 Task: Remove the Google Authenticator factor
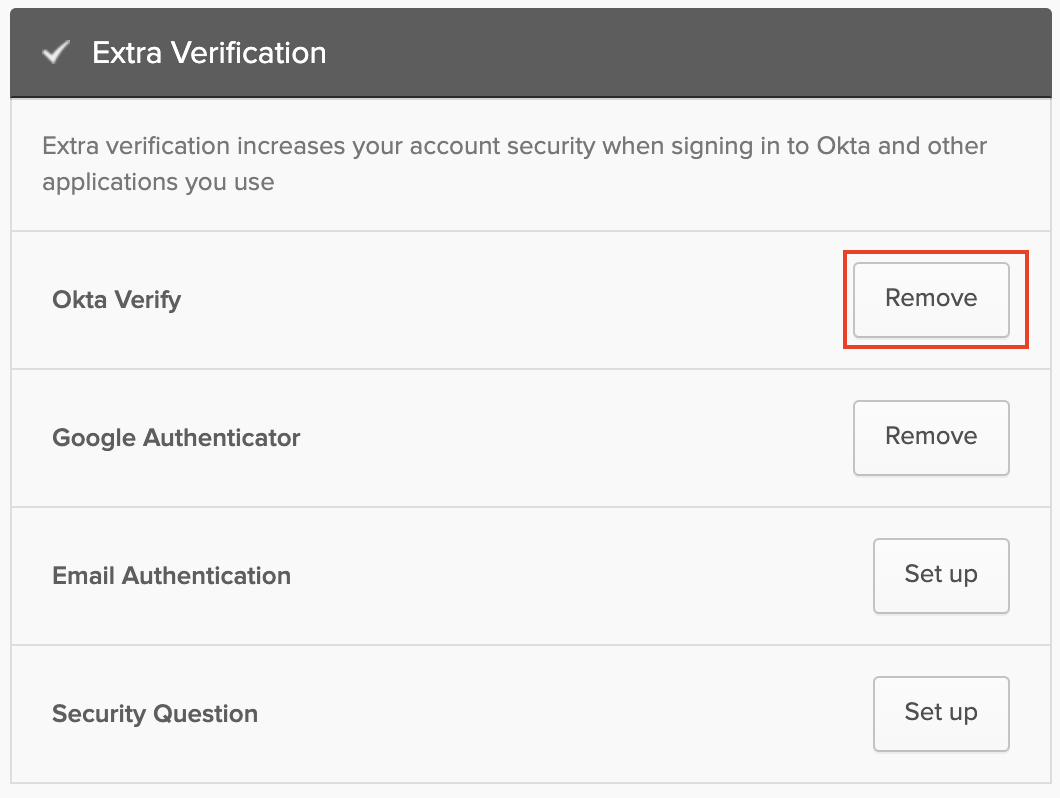(931, 437)
